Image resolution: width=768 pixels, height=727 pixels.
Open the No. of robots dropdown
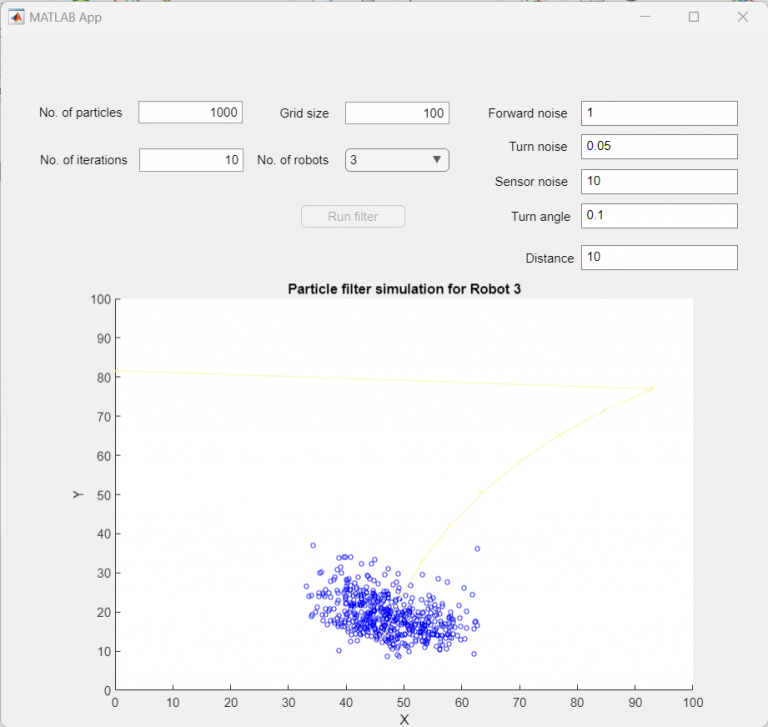coord(396,160)
